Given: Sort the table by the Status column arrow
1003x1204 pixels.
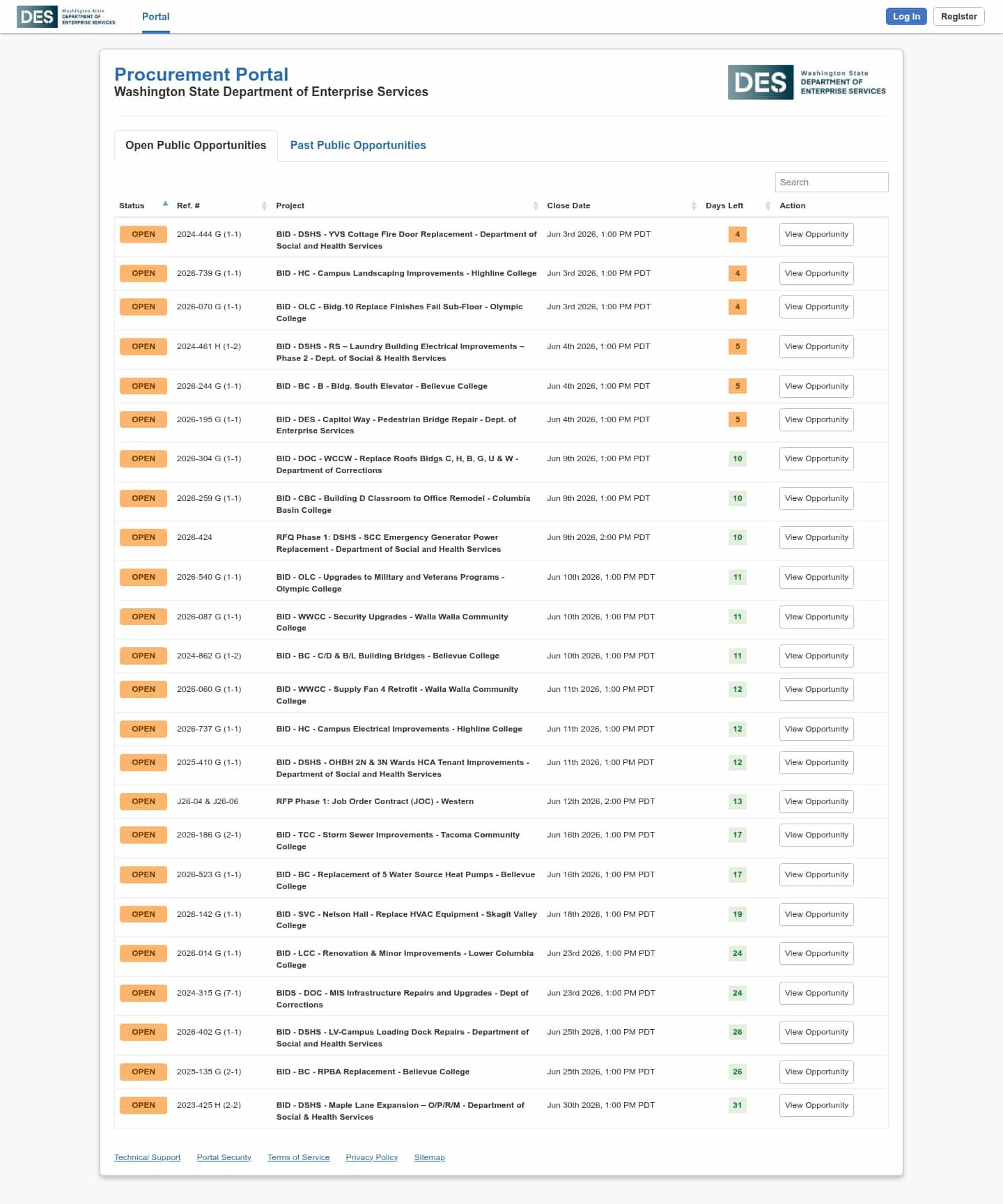Looking at the screenshot, I should coord(165,204).
